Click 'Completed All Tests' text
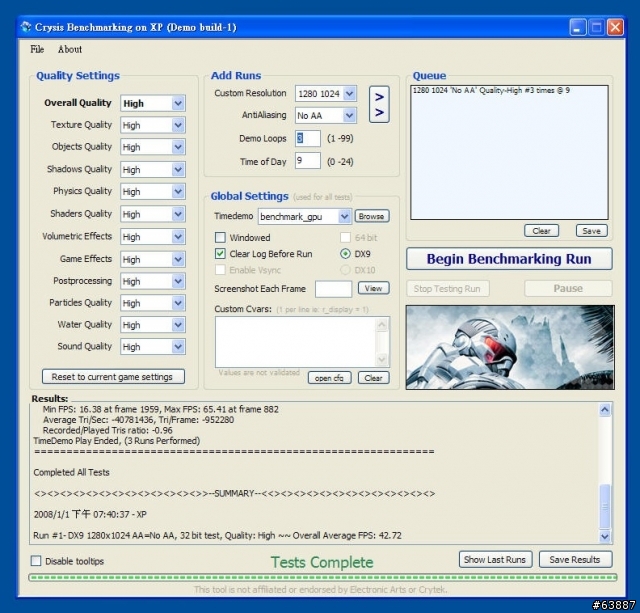The image size is (640, 613). [71, 473]
